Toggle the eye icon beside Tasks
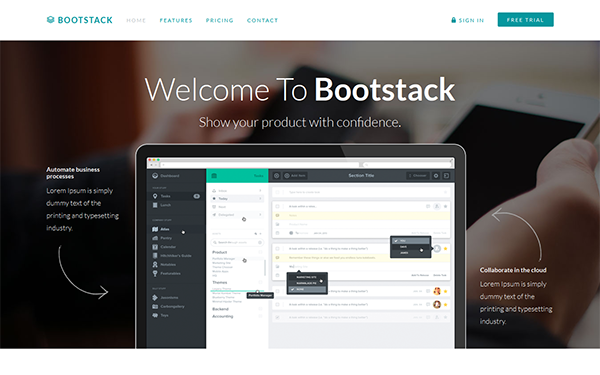 pyautogui.click(x=196, y=196)
